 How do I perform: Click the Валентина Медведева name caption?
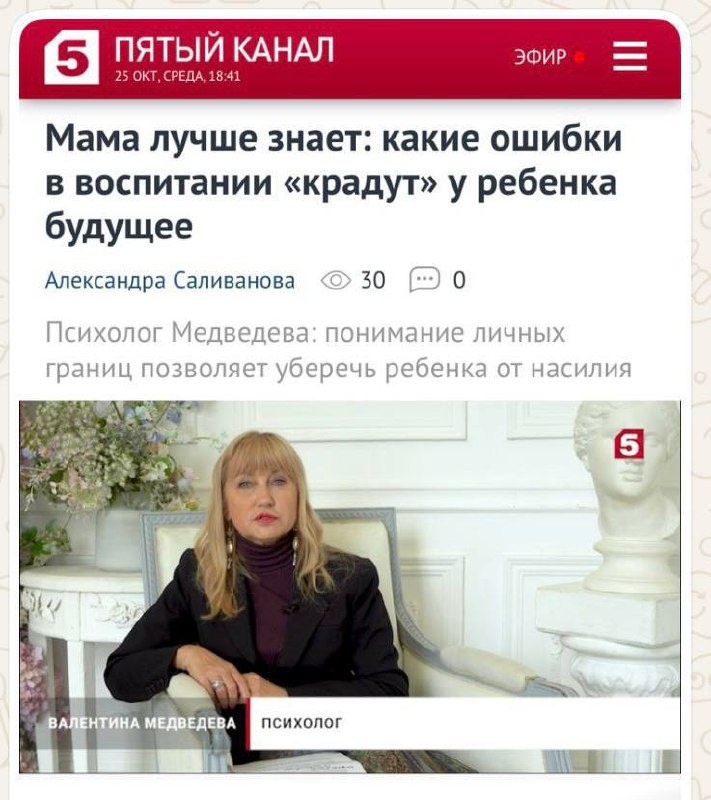pos(142,722)
